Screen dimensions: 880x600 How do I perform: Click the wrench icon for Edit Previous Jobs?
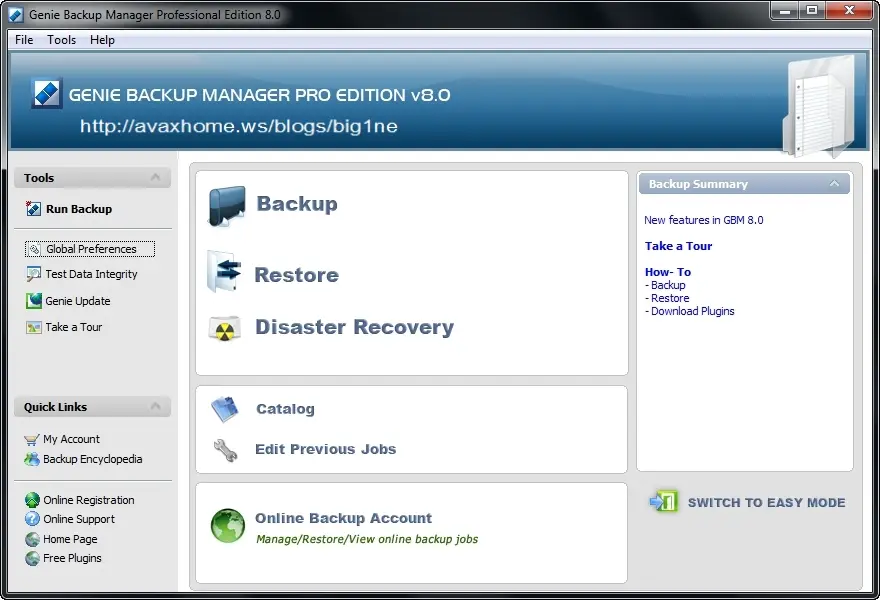pyautogui.click(x=226, y=450)
